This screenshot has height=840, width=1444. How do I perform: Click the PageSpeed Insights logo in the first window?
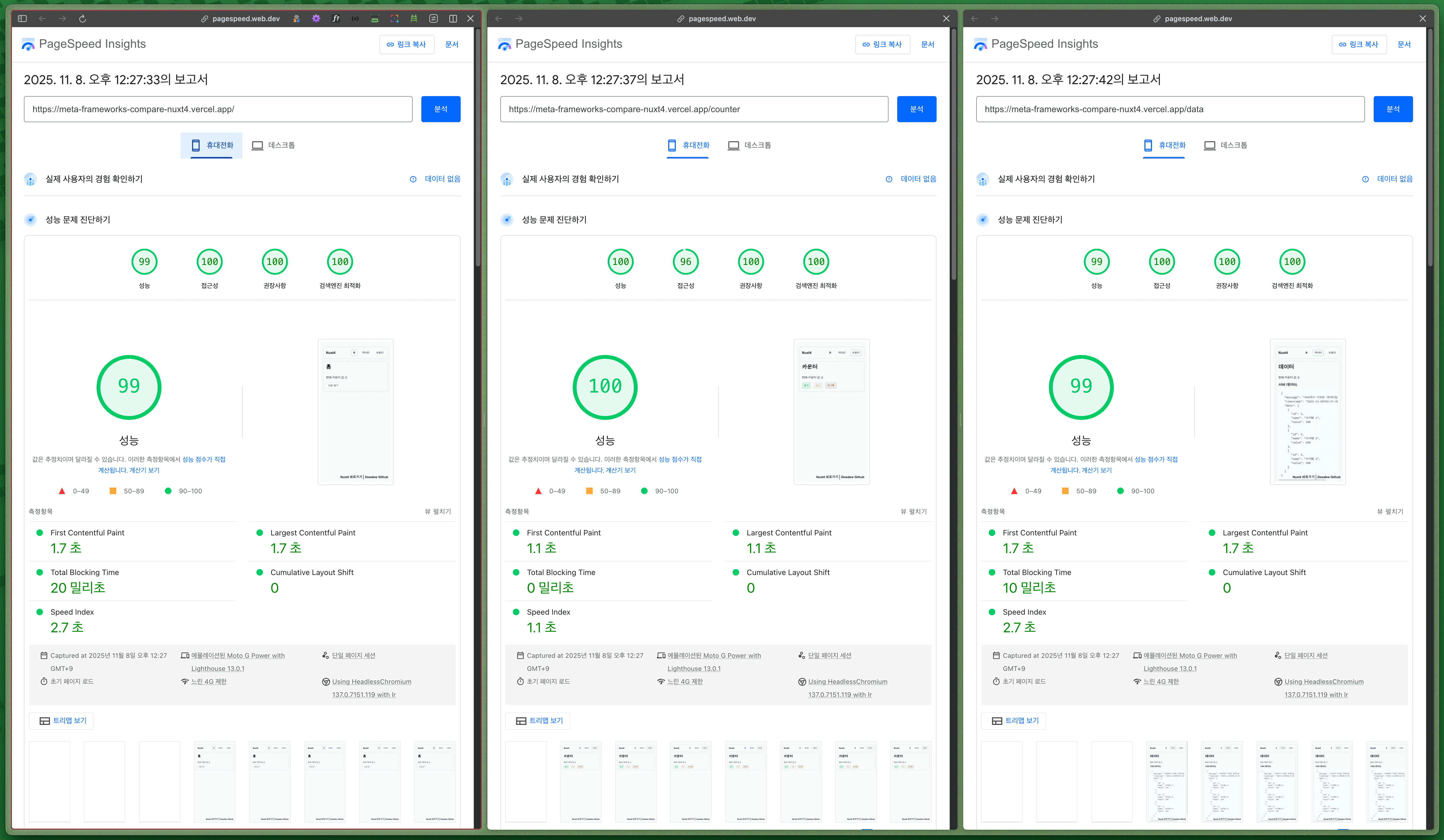(x=27, y=44)
